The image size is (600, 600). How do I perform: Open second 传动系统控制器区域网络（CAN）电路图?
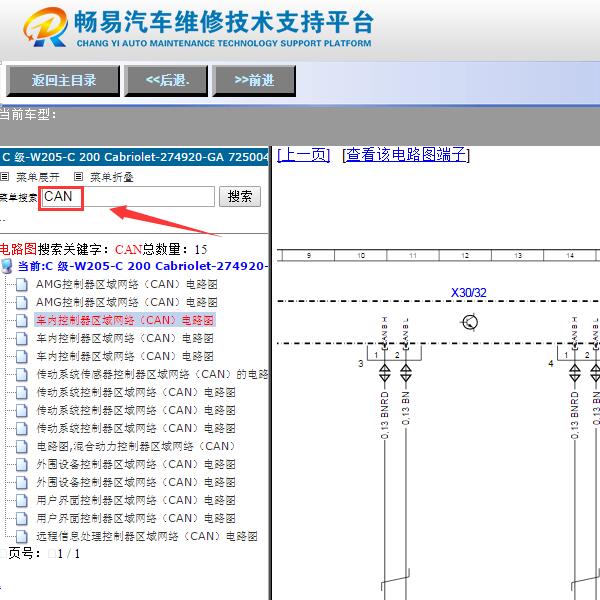tap(136, 410)
